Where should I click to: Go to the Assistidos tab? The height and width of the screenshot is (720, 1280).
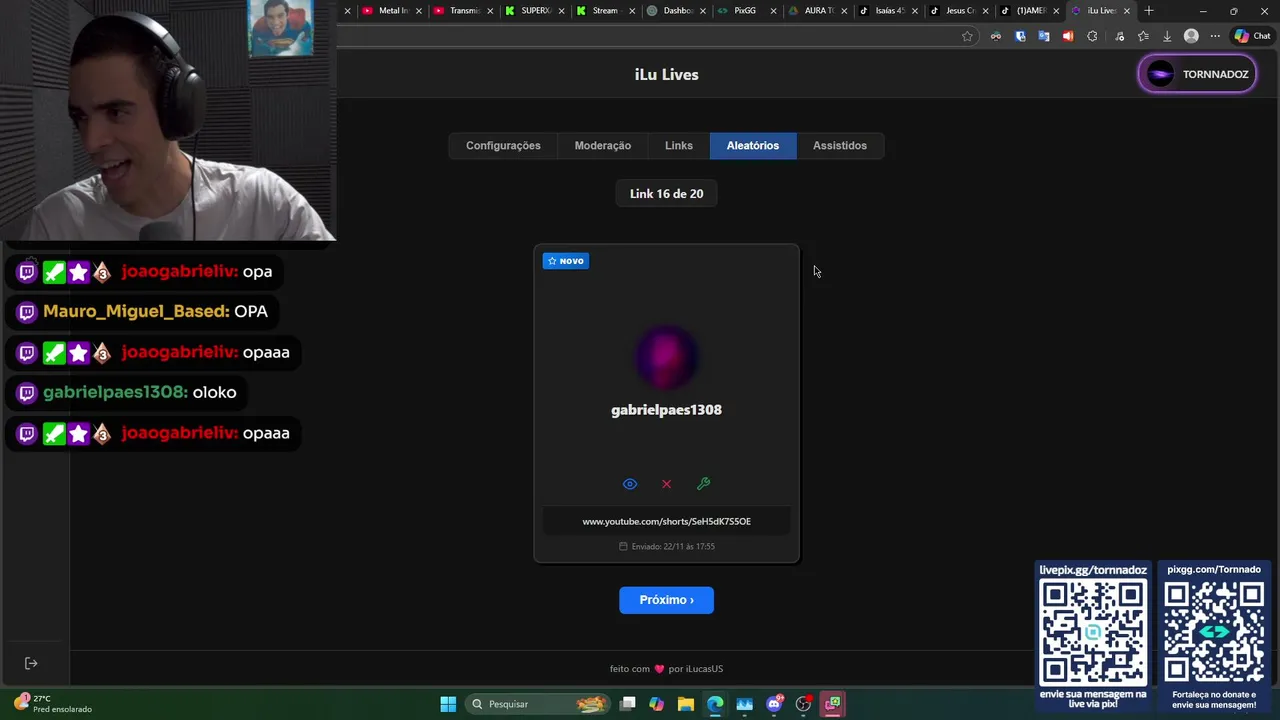point(840,146)
